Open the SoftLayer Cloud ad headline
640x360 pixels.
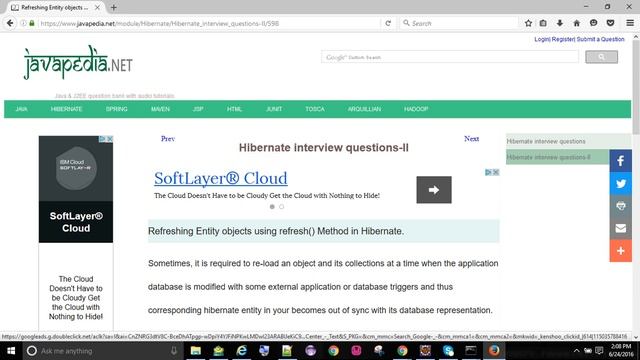[x=221, y=178]
